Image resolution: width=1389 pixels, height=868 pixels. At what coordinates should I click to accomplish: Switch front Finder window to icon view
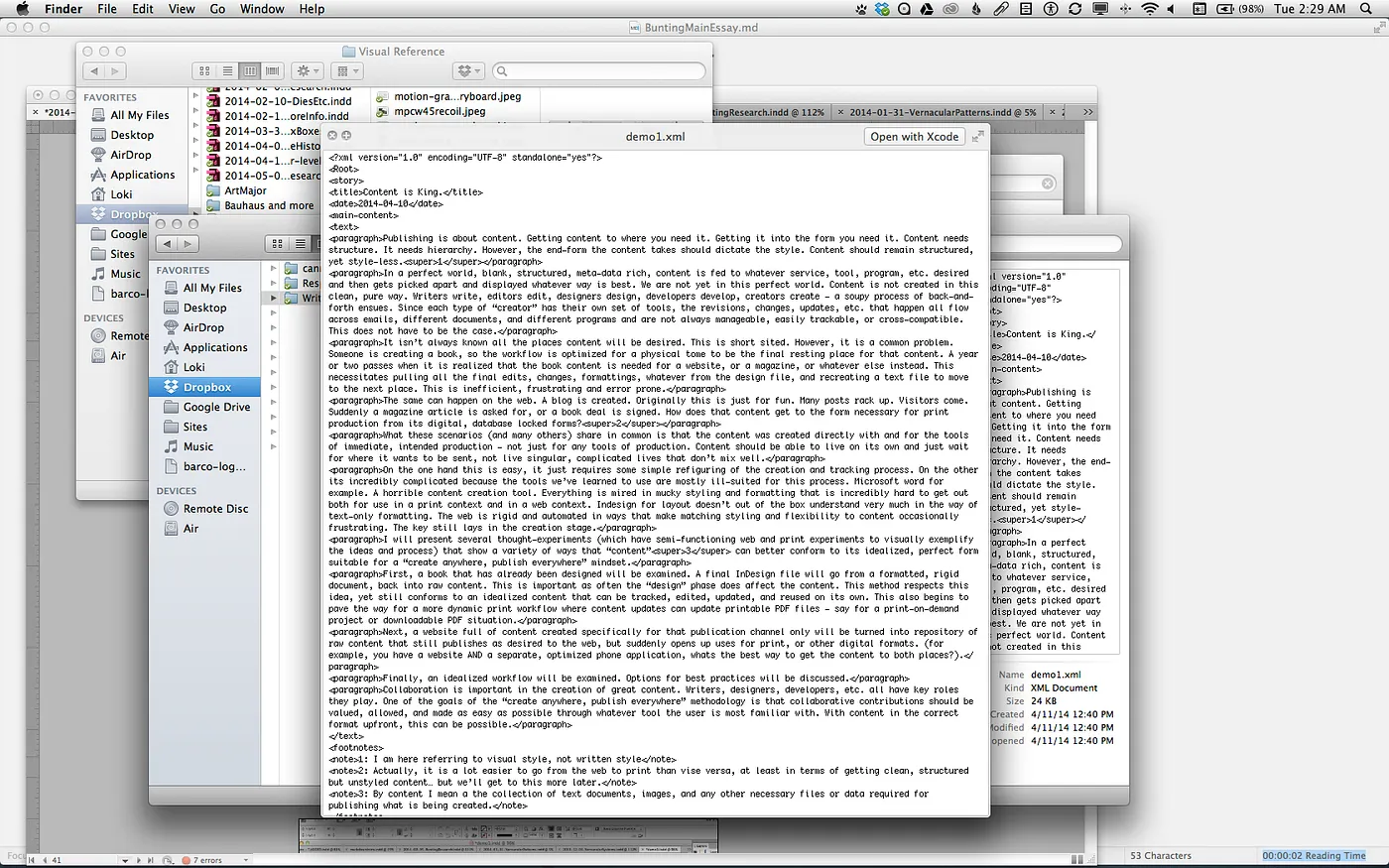278,244
